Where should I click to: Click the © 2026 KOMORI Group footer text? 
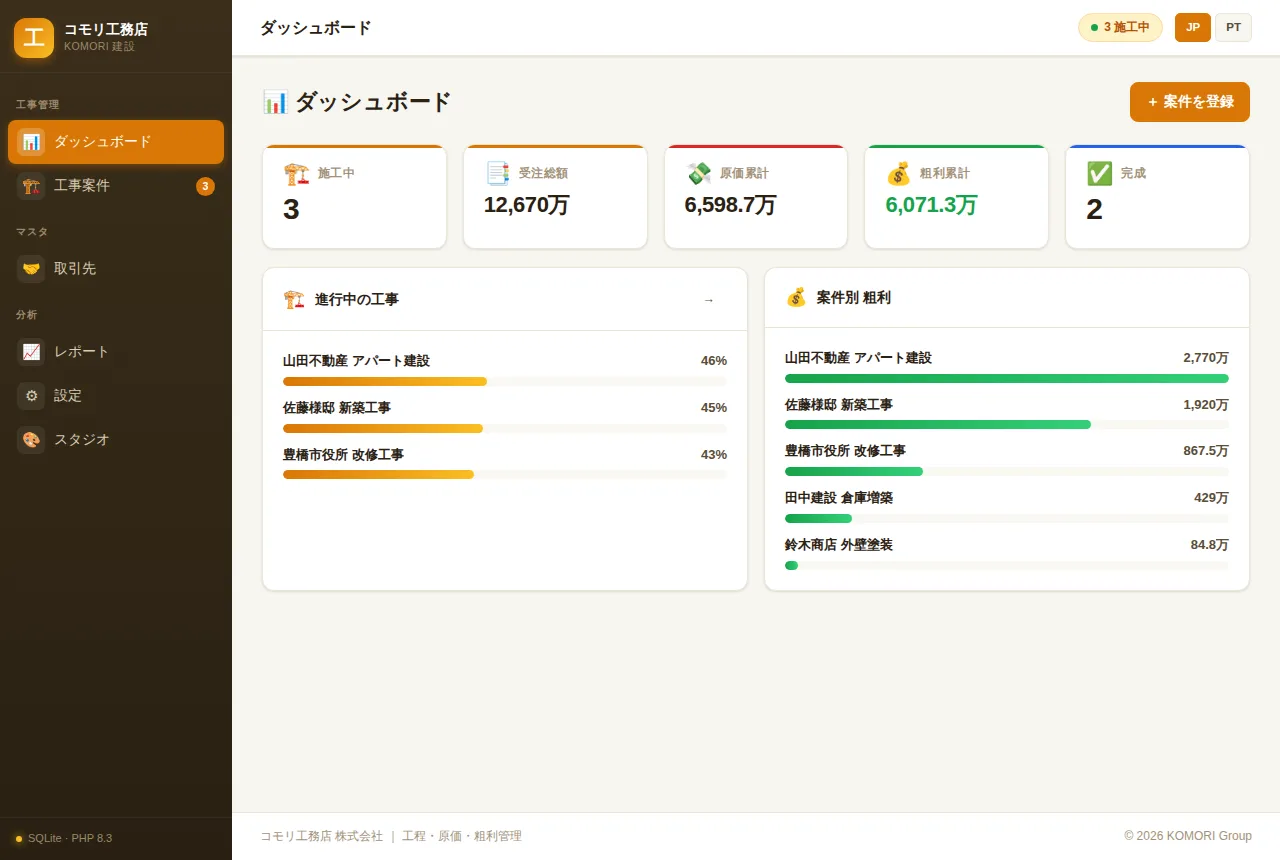click(1188, 836)
